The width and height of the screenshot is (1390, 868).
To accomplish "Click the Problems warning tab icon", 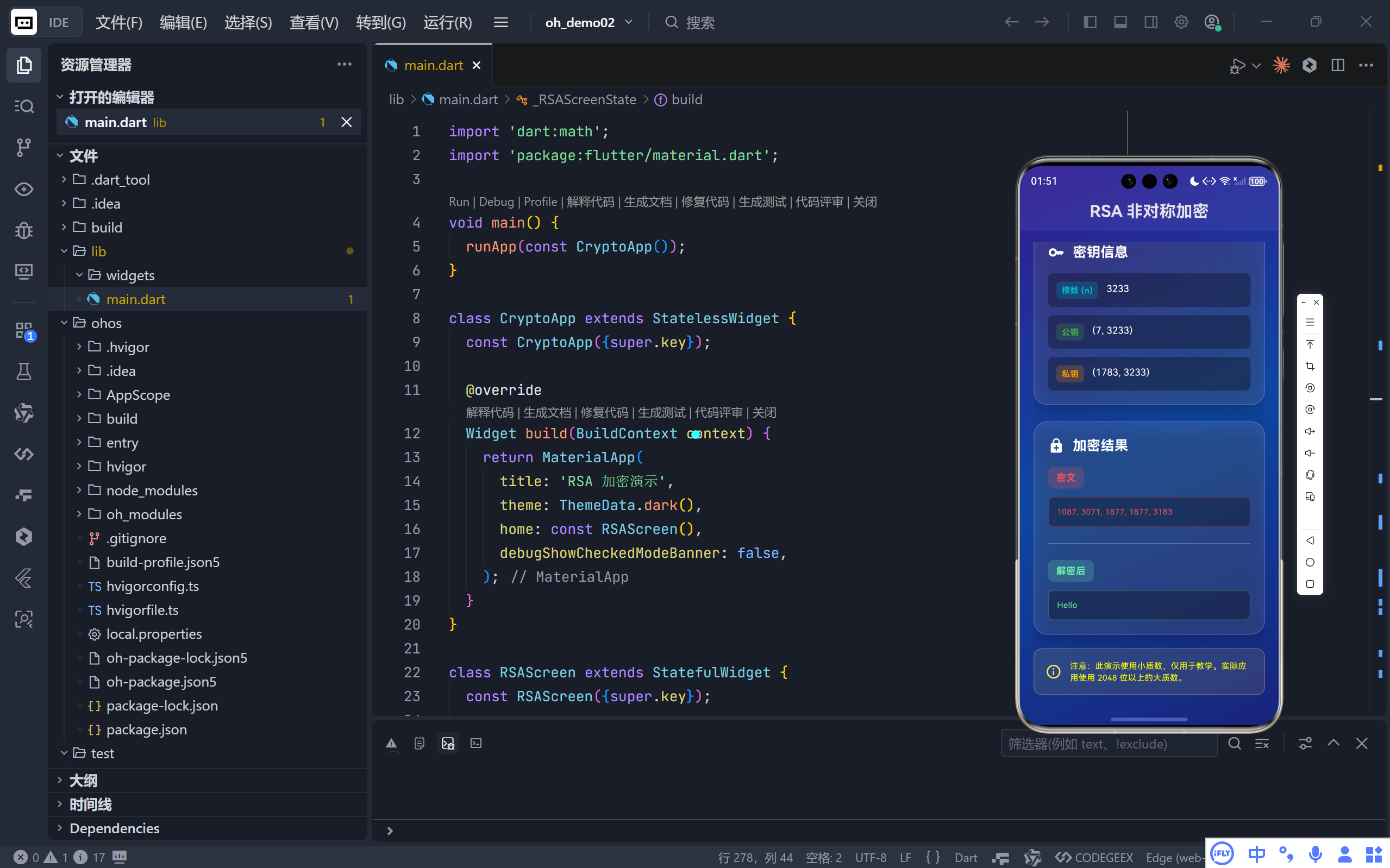I will 391,744.
